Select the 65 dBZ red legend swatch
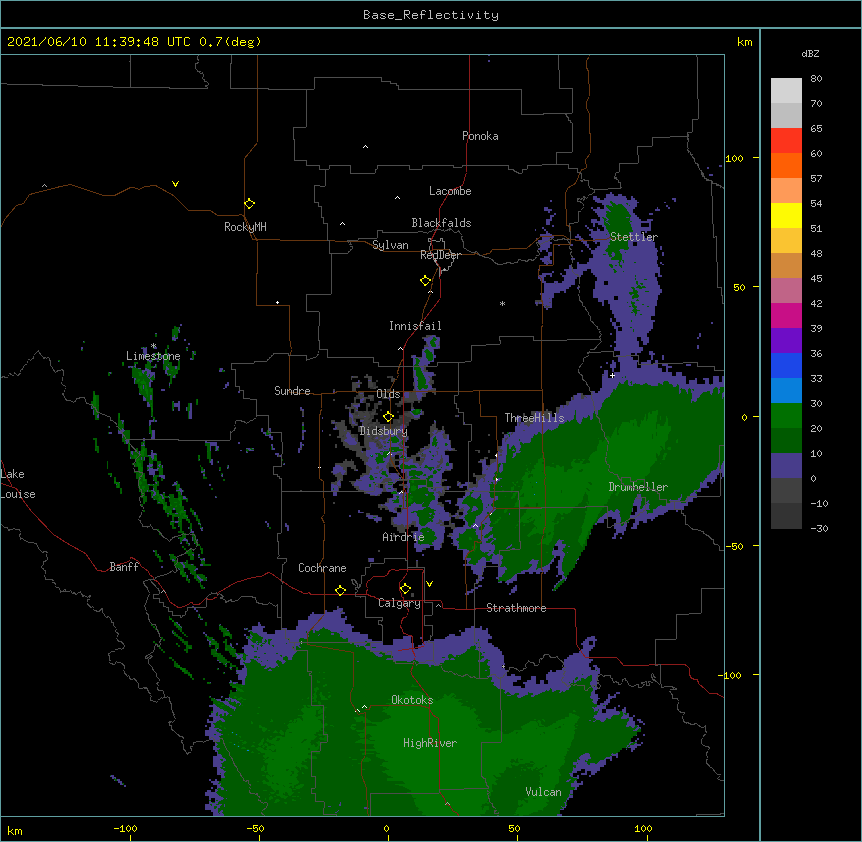The height and width of the screenshot is (842, 862). coord(786,140)
